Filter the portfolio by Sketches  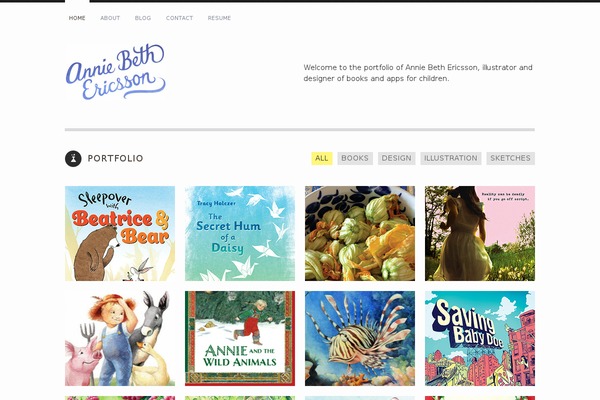(510, 158)
